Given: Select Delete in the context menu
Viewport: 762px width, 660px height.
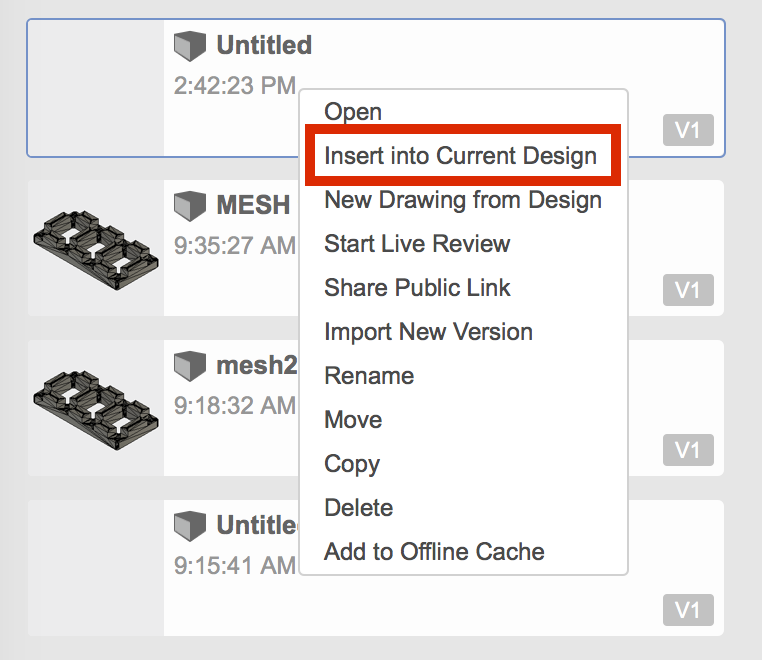Looking at the screenshot, I should click(358, 508).
